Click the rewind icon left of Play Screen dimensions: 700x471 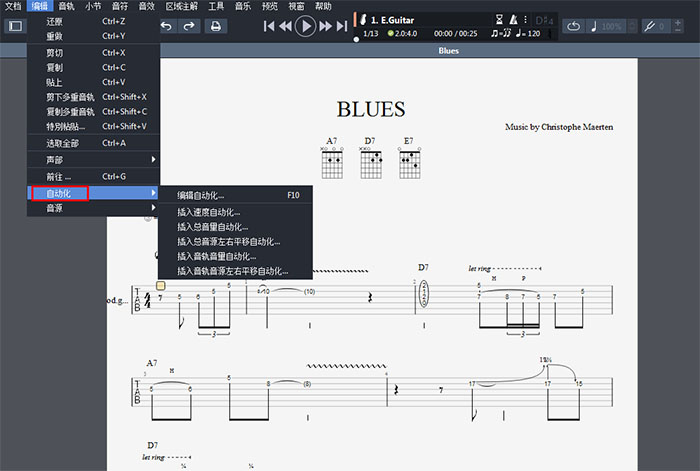[x=286, y=26]
